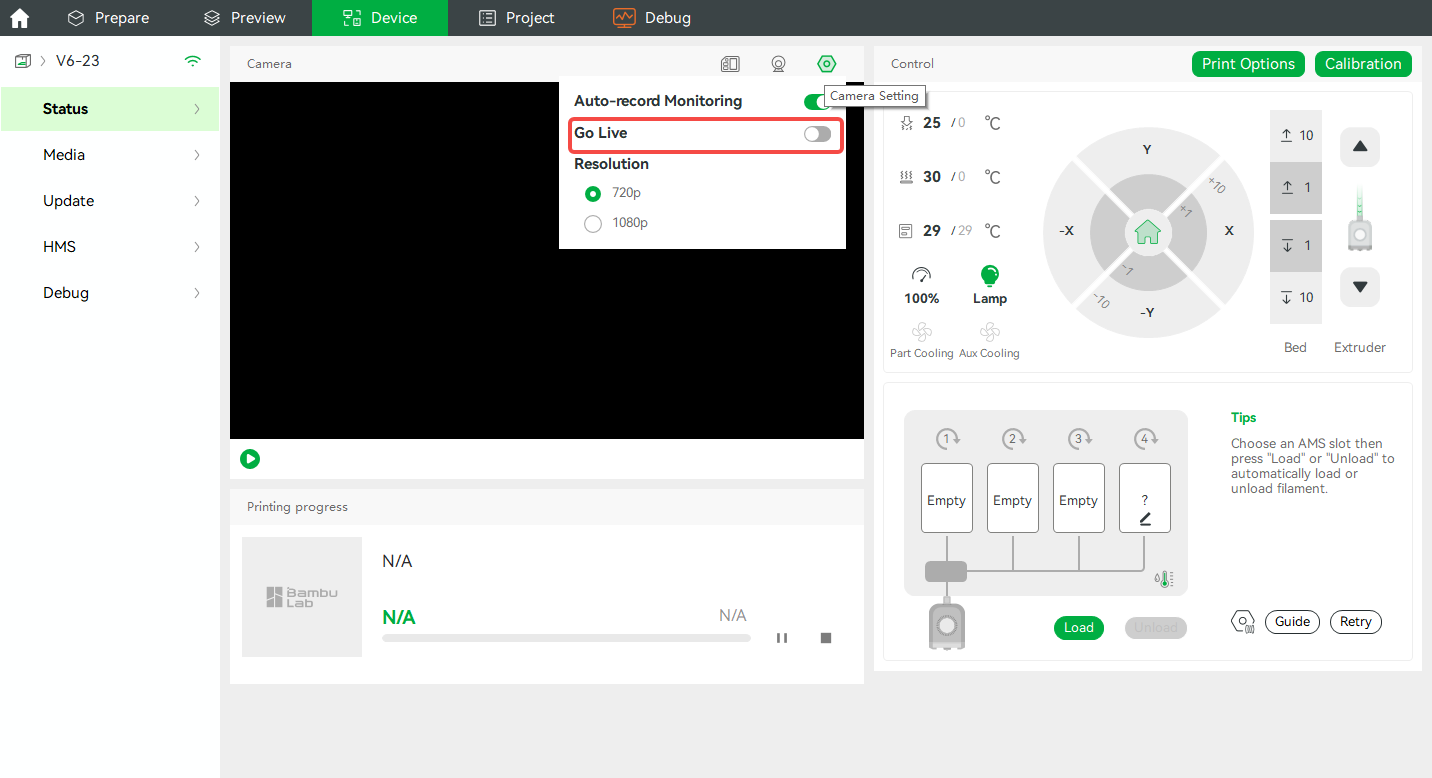Move bed down by 10
Image resolution: width=1432 pixels, height=778 pixels.
pos(1296,298)
